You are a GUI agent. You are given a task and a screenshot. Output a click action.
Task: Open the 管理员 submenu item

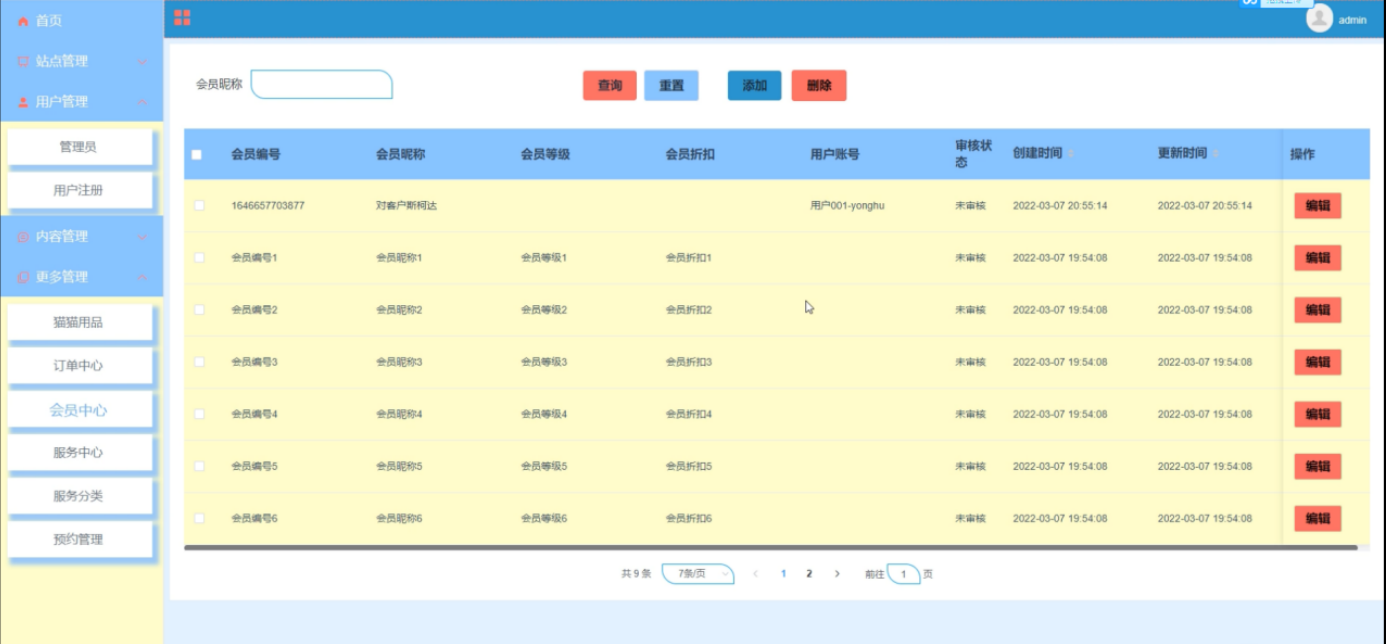pos(80,147)
